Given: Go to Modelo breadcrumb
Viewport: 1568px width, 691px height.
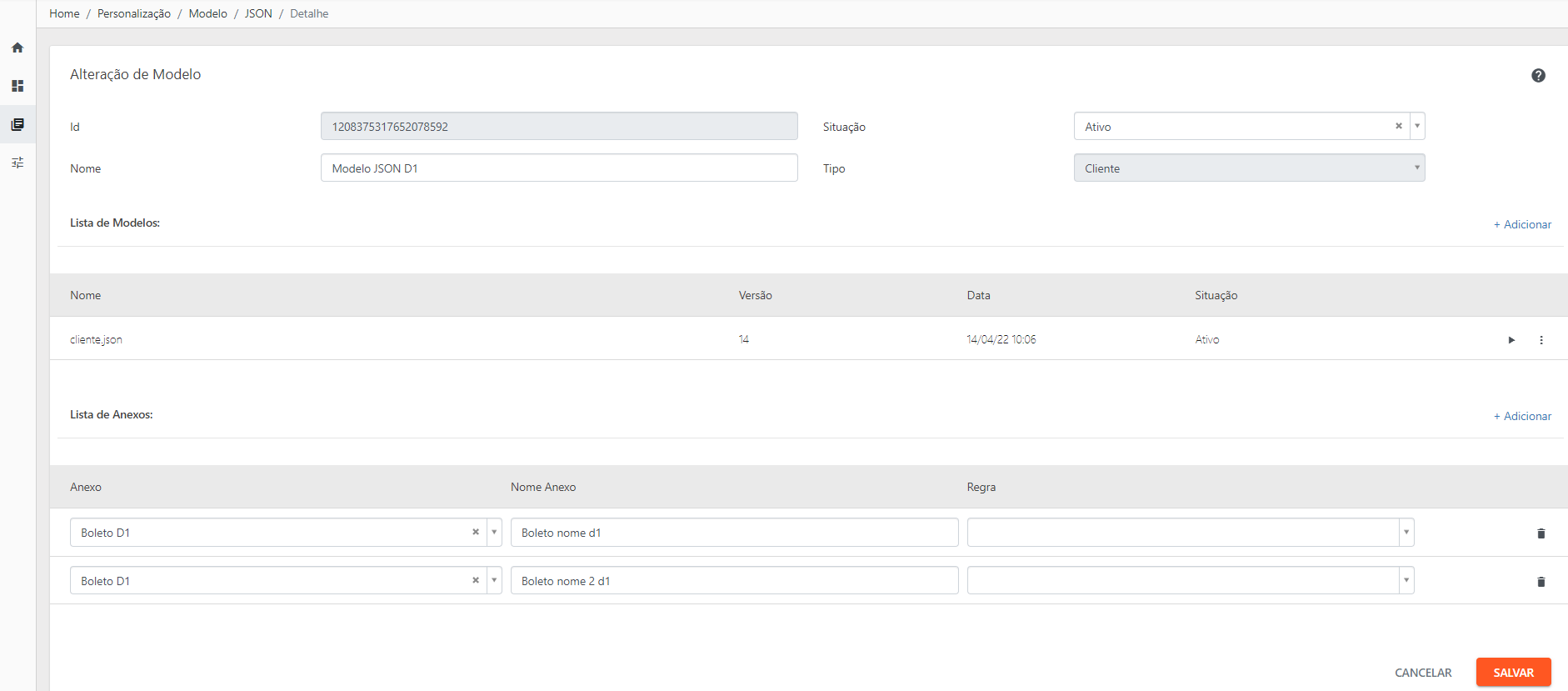Looking at the screenshot, I should tap(208, 13).
